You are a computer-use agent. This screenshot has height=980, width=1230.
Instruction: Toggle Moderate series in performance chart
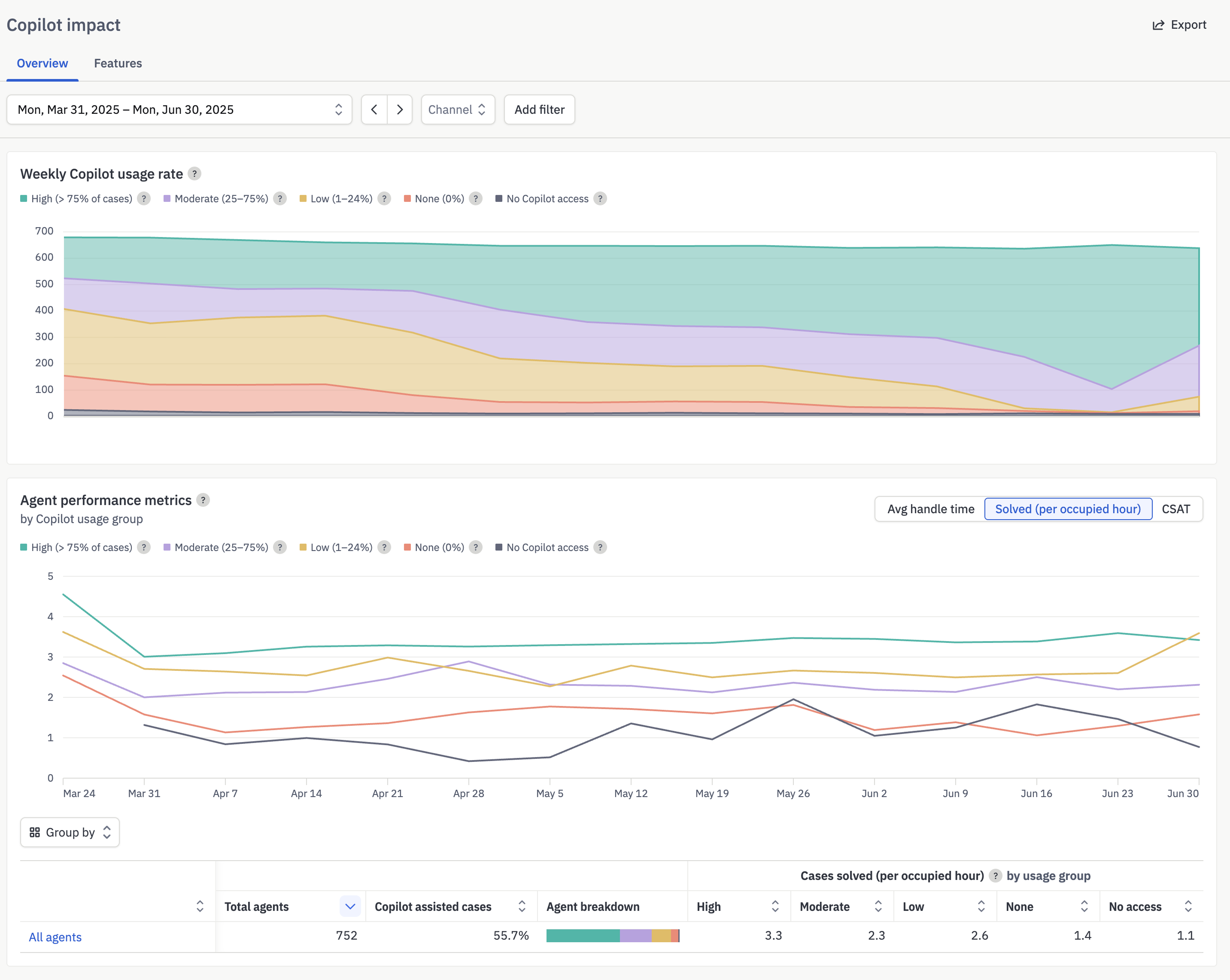pos(216,548)
